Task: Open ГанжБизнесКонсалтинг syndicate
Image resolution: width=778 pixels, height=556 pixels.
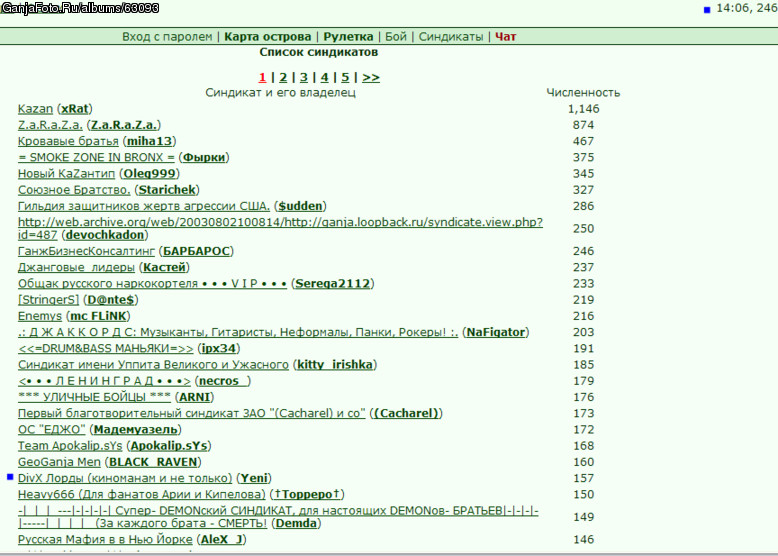Action: (x=86, y=251)
